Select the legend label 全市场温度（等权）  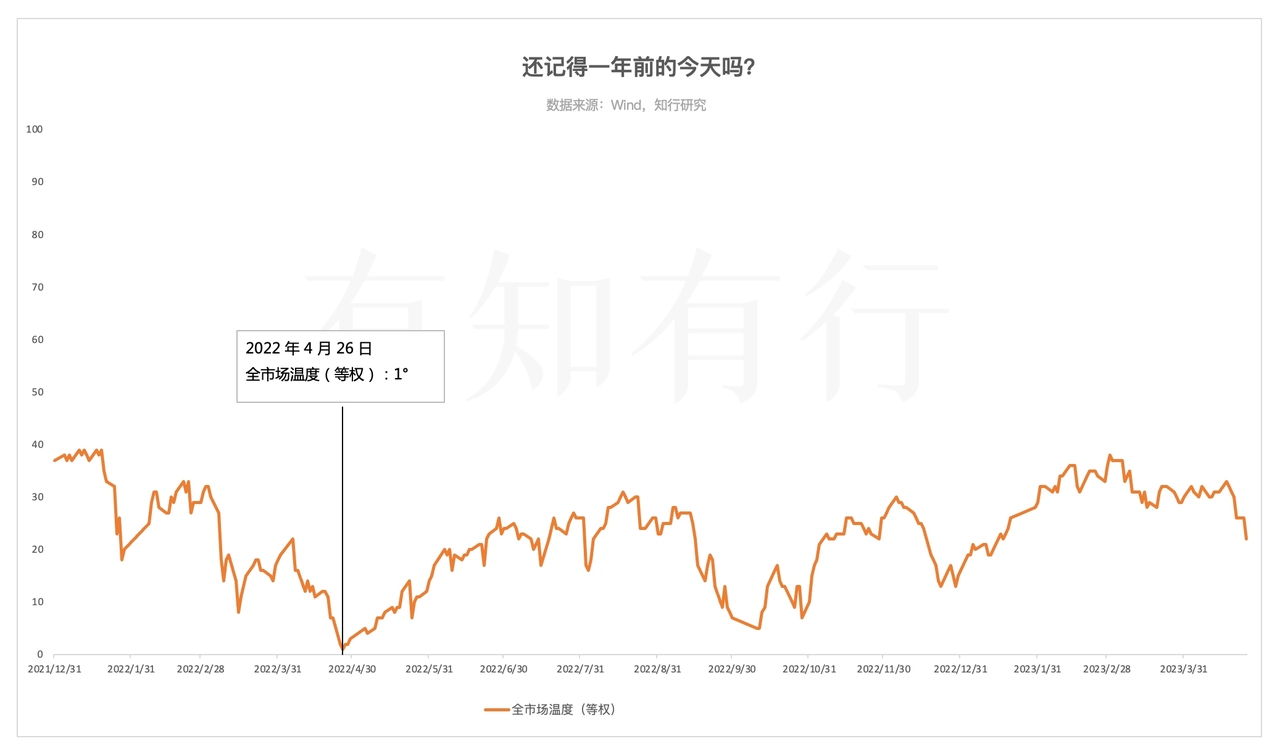click(563, 710)
